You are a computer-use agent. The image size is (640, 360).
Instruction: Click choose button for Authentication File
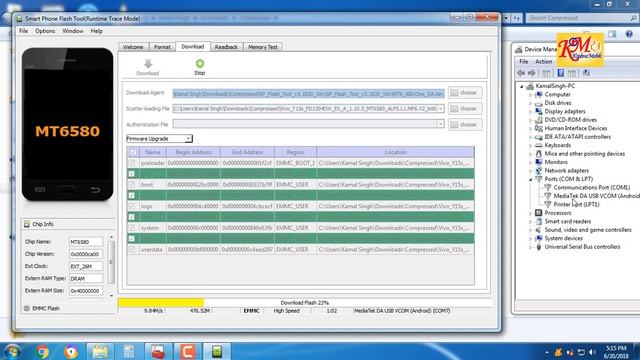(464, 124)
